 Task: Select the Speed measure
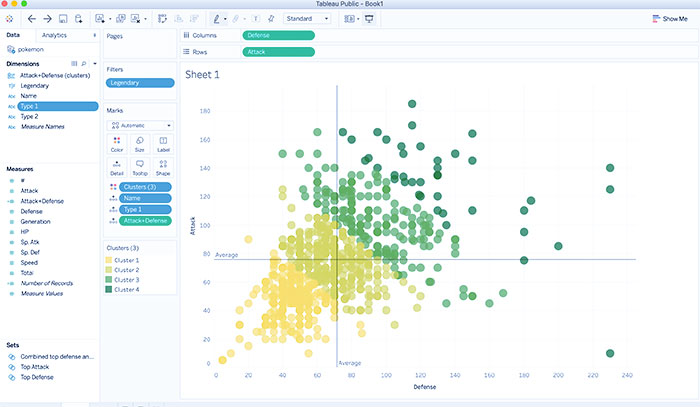click(29, 263)
